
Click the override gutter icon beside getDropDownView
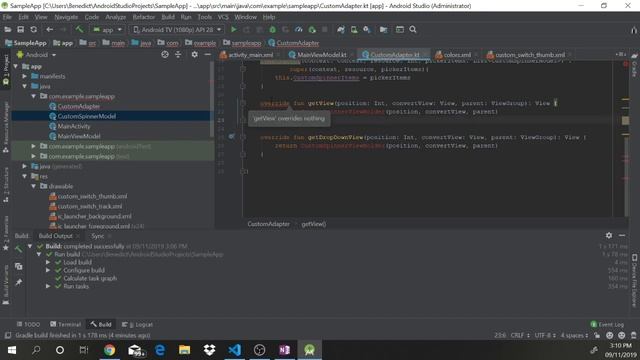(231, 137)
